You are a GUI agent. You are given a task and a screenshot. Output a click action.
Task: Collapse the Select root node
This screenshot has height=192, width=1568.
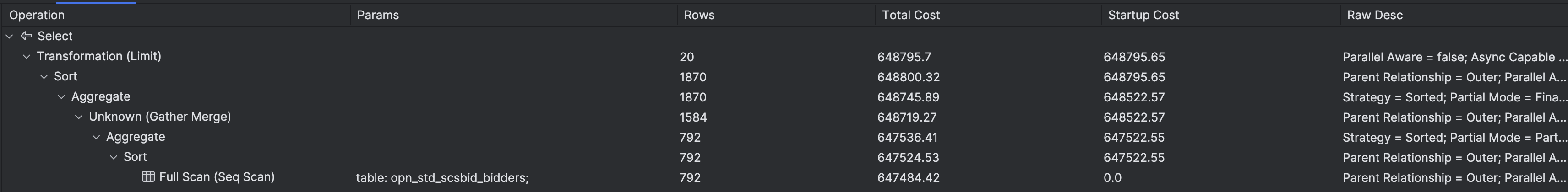click(x=9, y=37)
